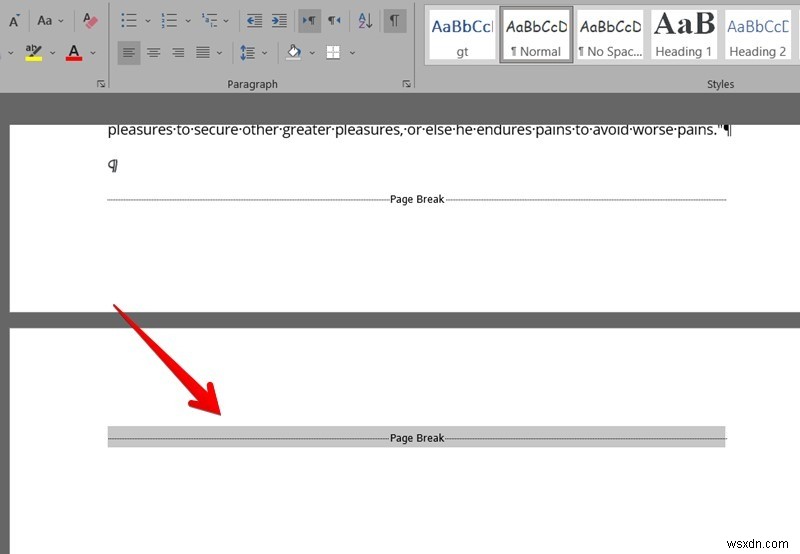Image resolution: width=800 pixels, height=554 pixels.
Task: Set right-to-left text direction
Action: [x=334, y=20]
